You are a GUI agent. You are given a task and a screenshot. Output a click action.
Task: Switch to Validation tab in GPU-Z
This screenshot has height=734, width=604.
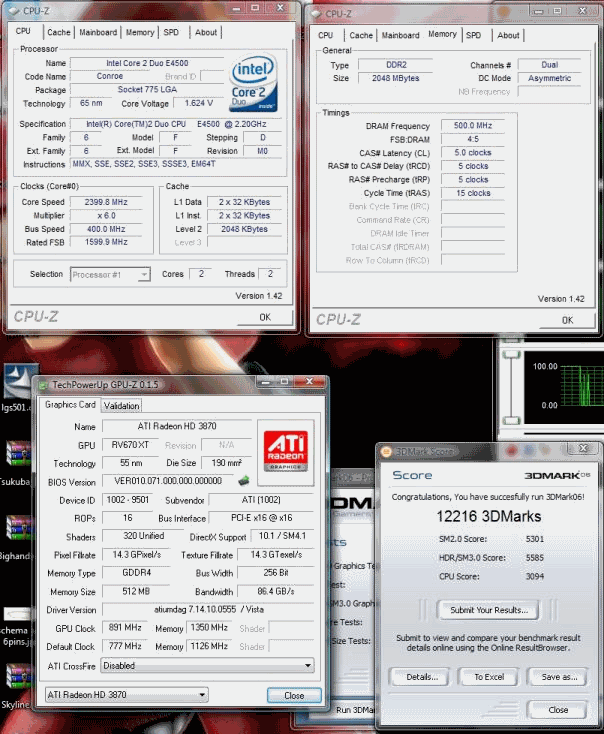121,406
